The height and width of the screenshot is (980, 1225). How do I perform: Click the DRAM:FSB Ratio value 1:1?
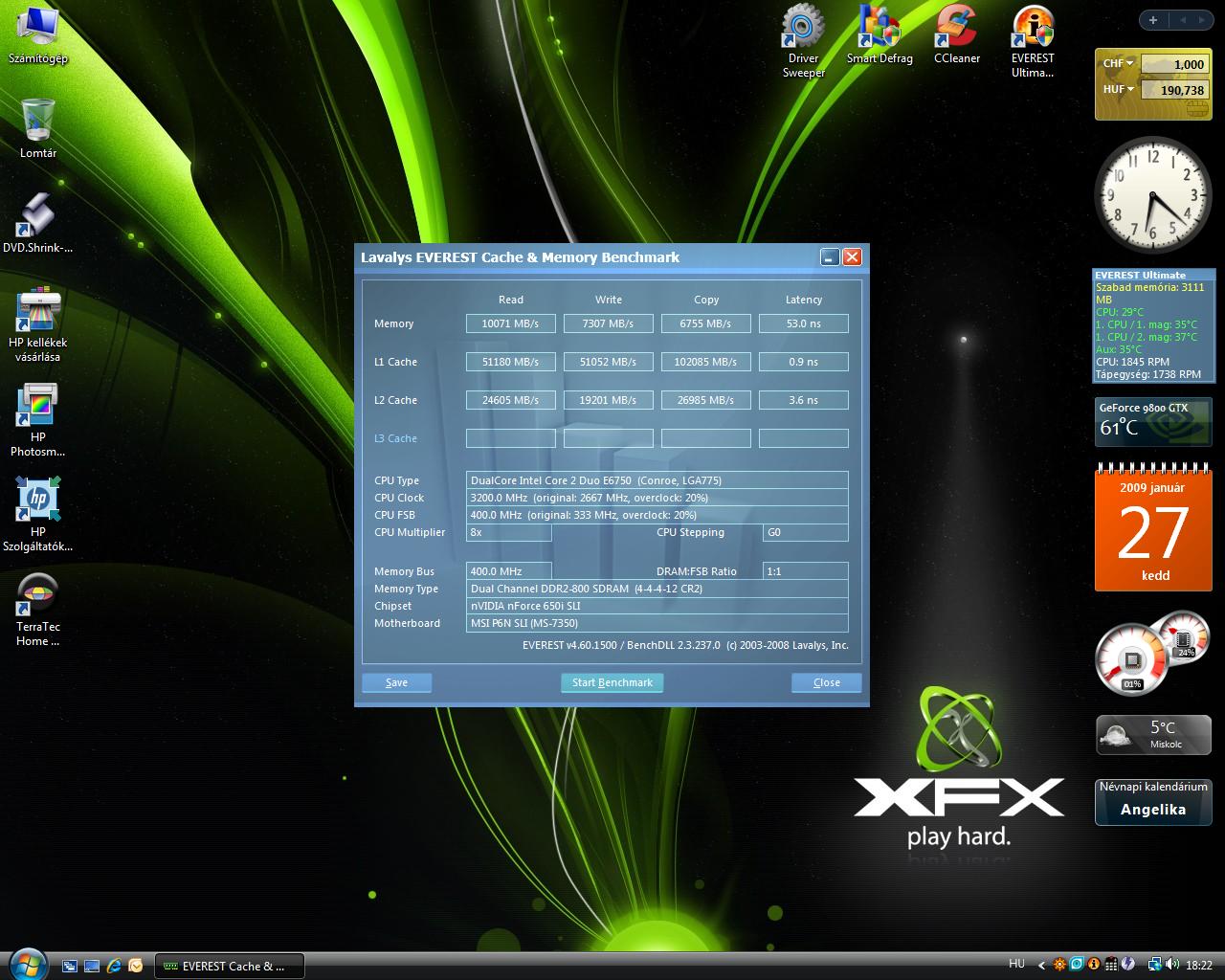805,571
